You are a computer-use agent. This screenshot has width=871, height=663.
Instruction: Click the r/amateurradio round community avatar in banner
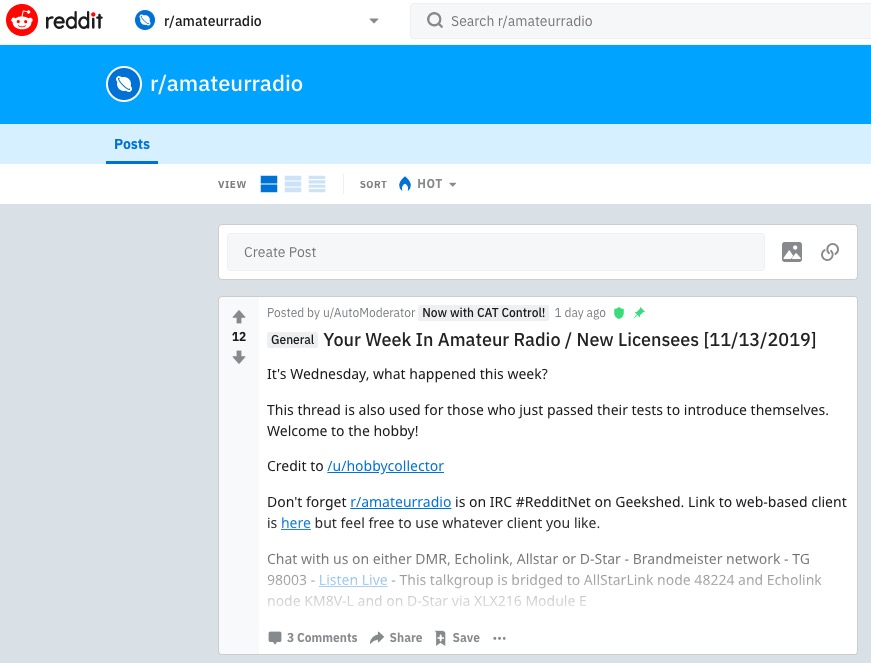point(124,84)
